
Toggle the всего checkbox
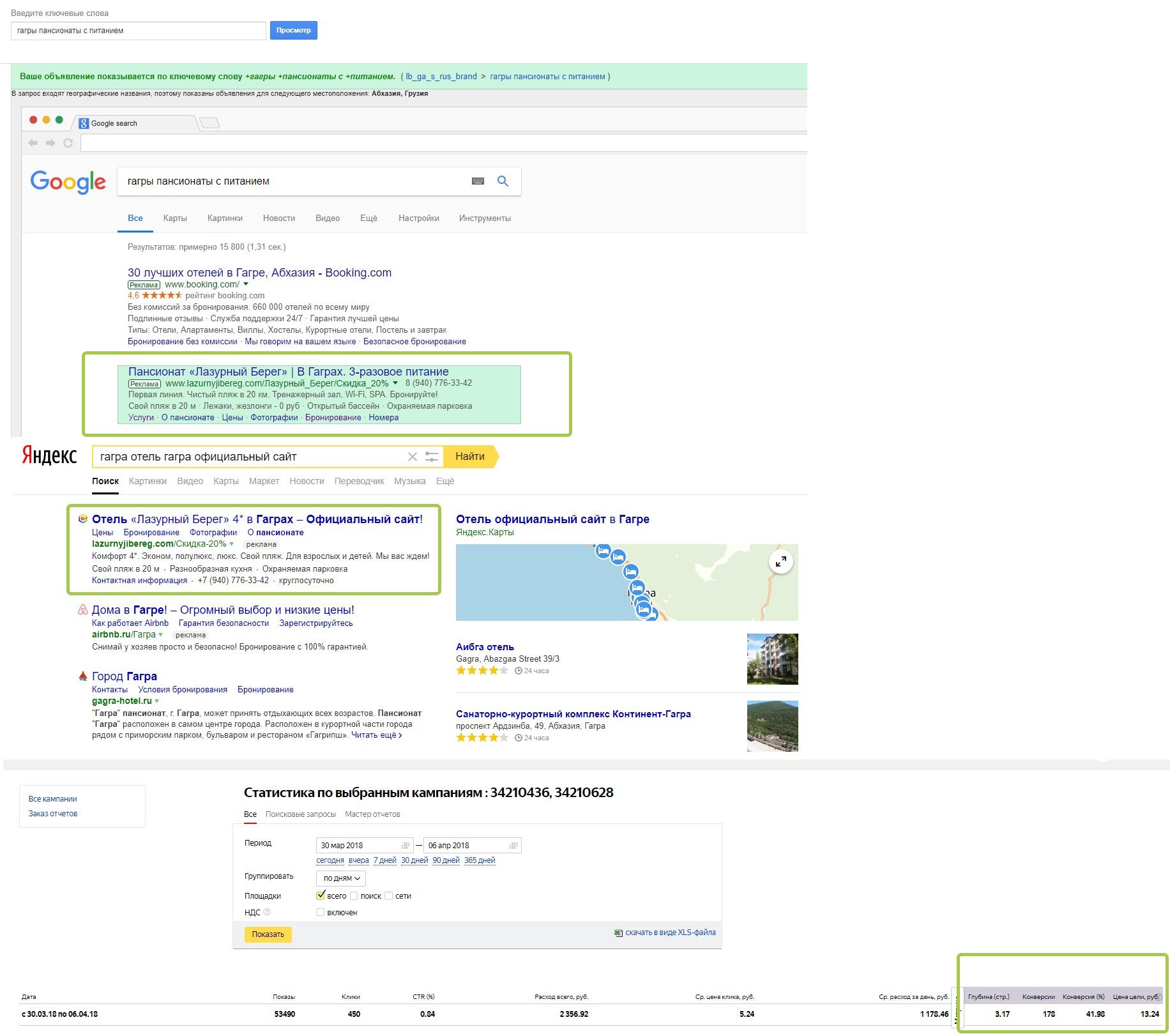[321, 895]
